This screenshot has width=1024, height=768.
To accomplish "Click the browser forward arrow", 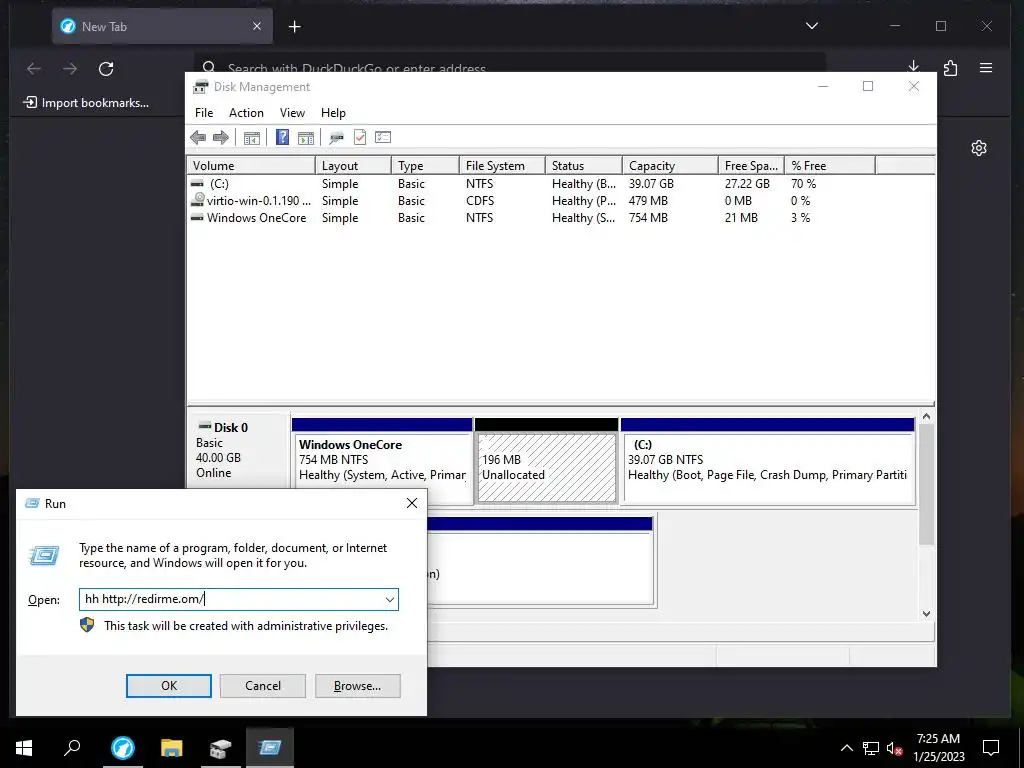I will click(70, 69).
